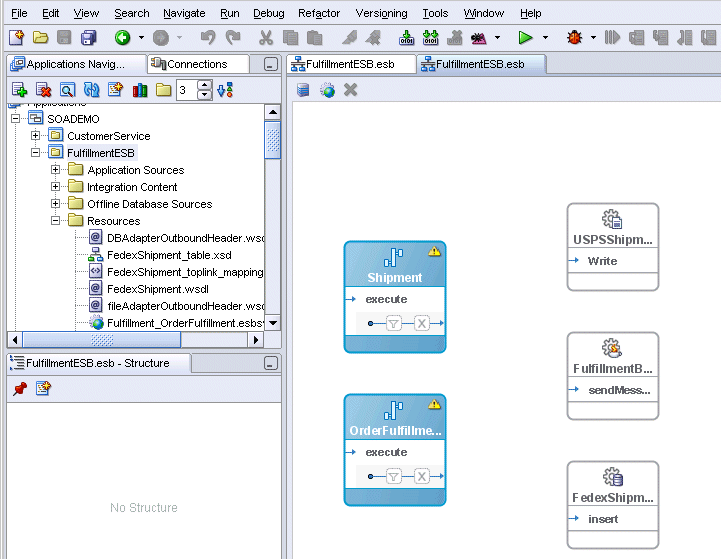Open the Debug button dropdown arrow
Viewport: 721px width, 559px height.
[x=593, y=37]
